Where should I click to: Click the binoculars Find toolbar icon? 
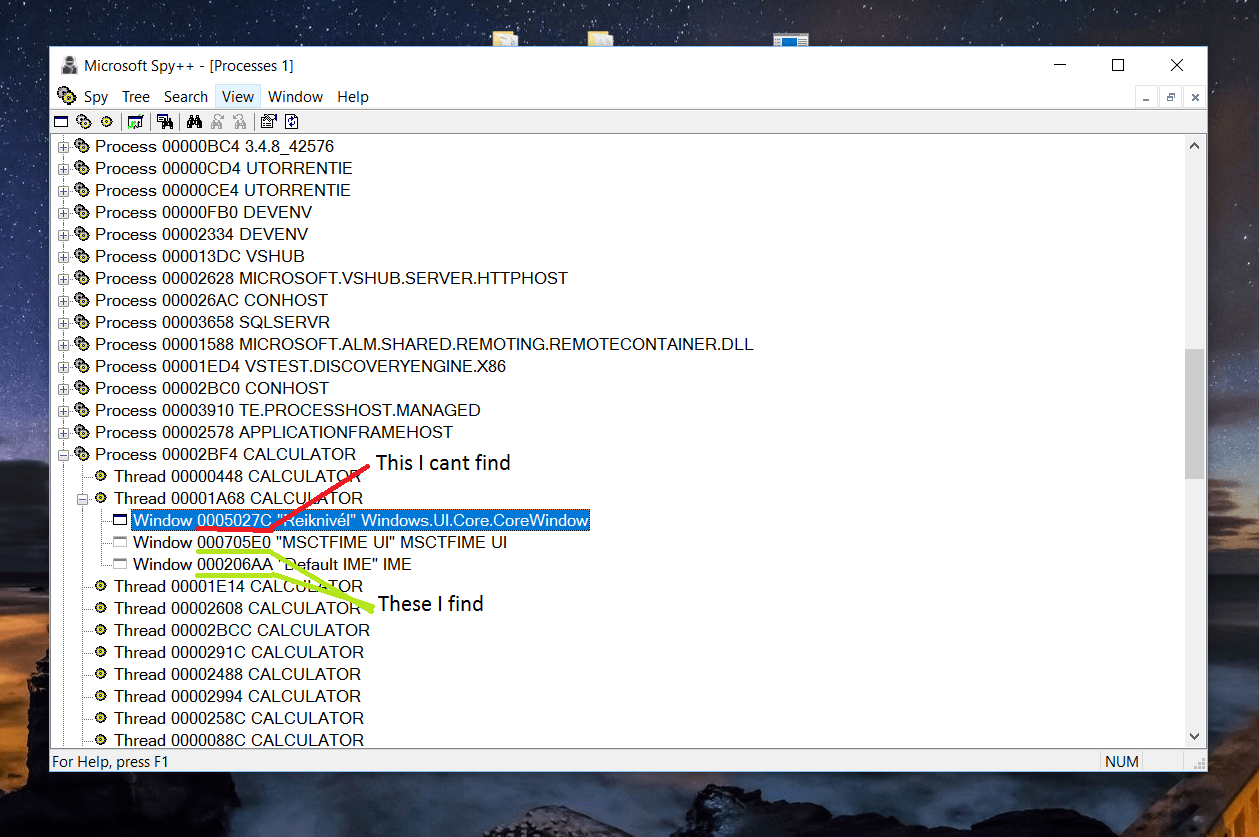(x=195, y=122)
